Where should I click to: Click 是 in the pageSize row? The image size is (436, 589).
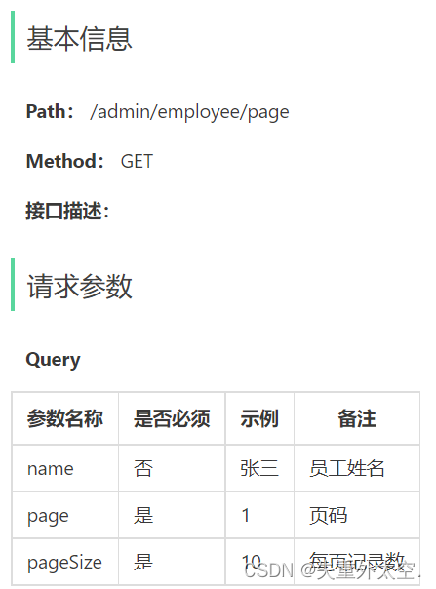[143, 562]
